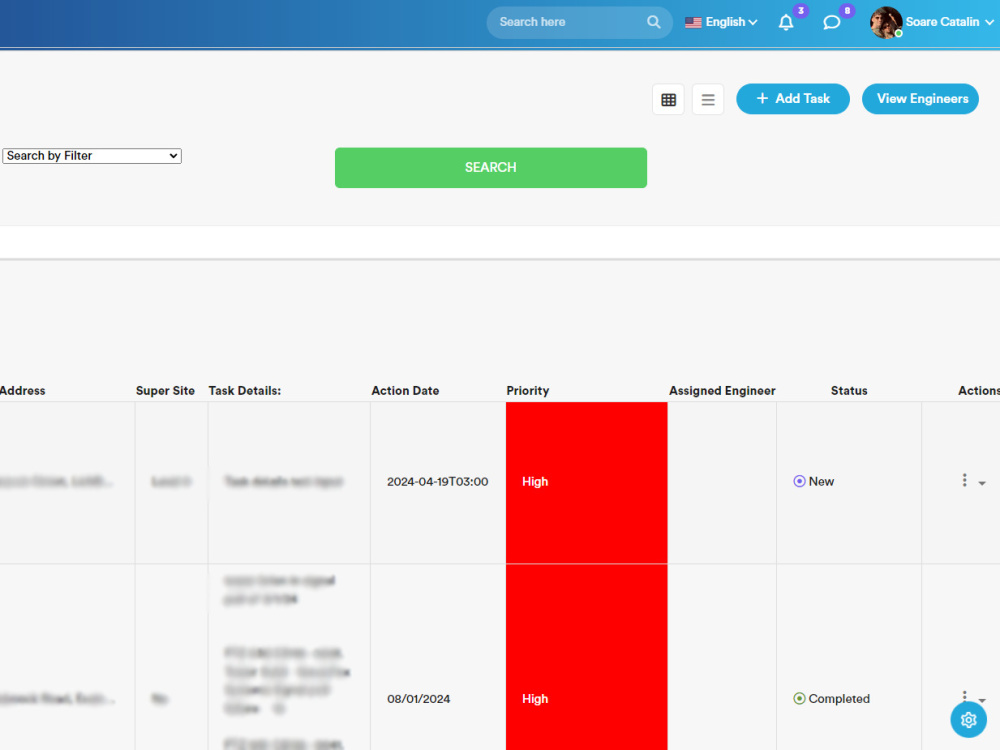
Task: Click the Task Details column header
Action: click(245, 391)
